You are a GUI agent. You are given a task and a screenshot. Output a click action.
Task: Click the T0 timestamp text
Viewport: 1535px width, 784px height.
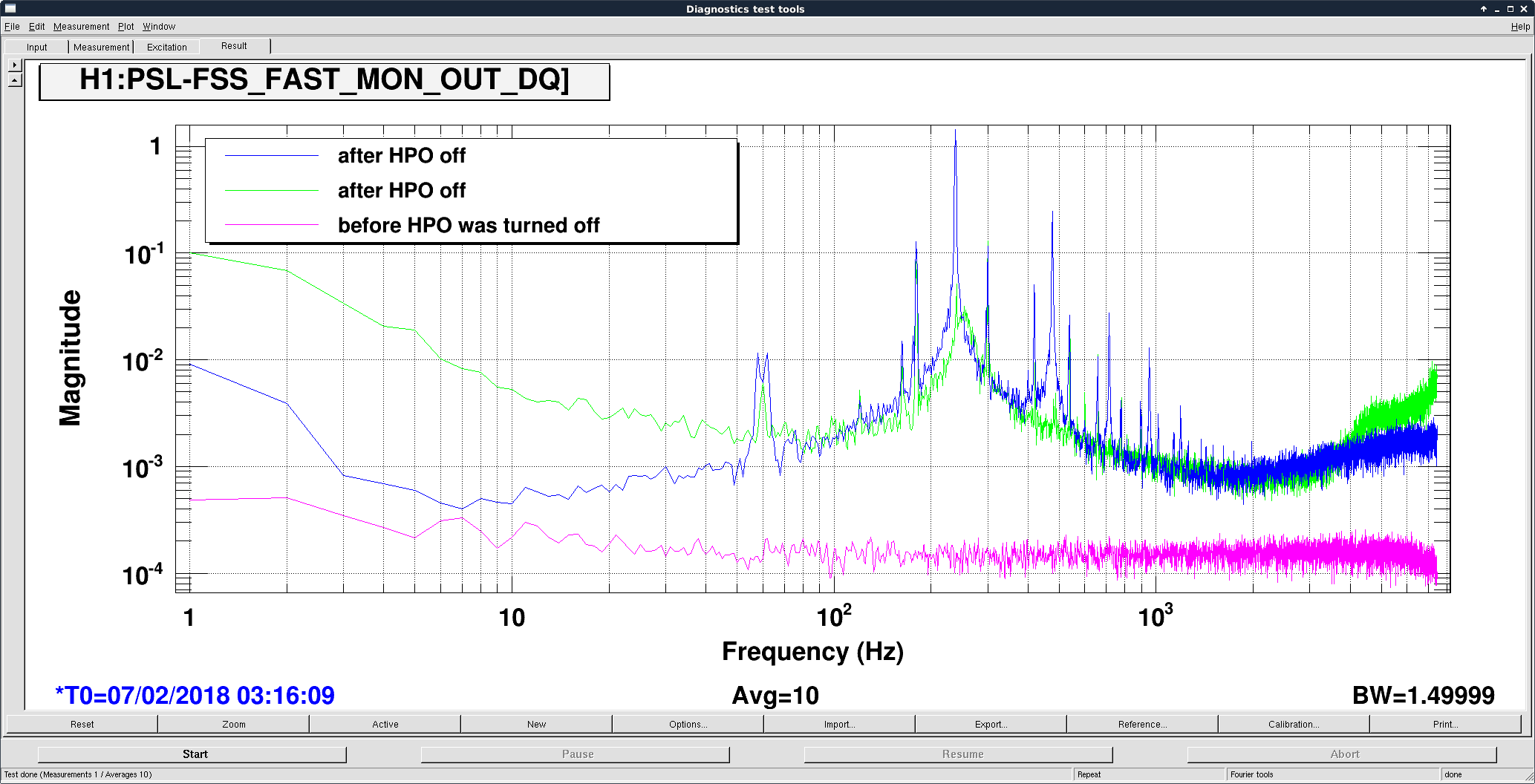[195, 696]
